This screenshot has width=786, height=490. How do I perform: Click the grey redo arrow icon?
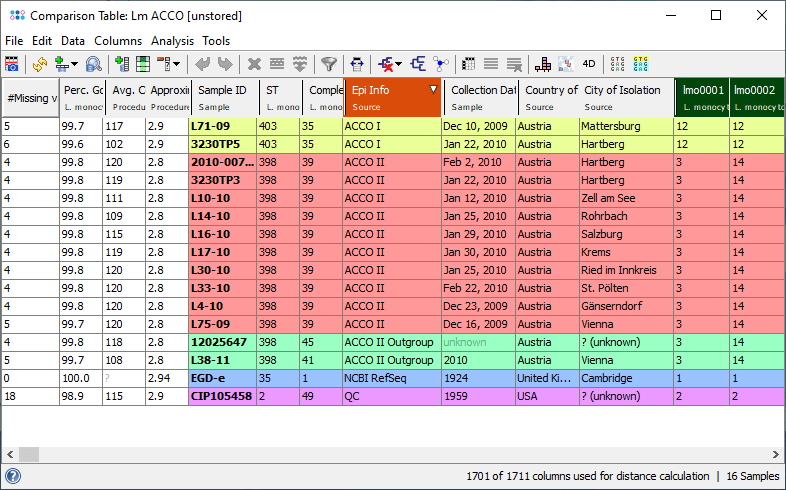tap(225, 64)
